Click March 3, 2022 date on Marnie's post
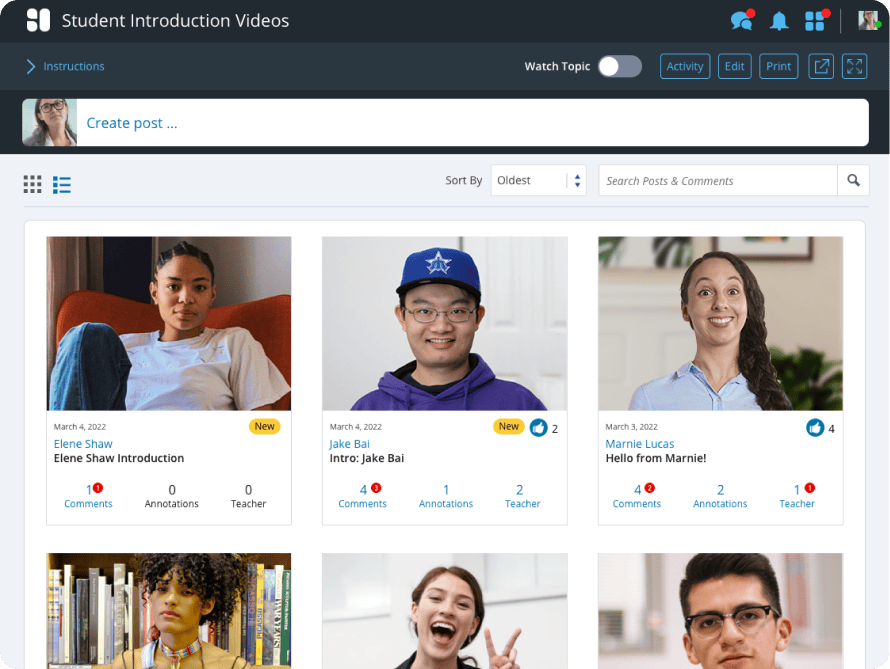 (631, 427)
